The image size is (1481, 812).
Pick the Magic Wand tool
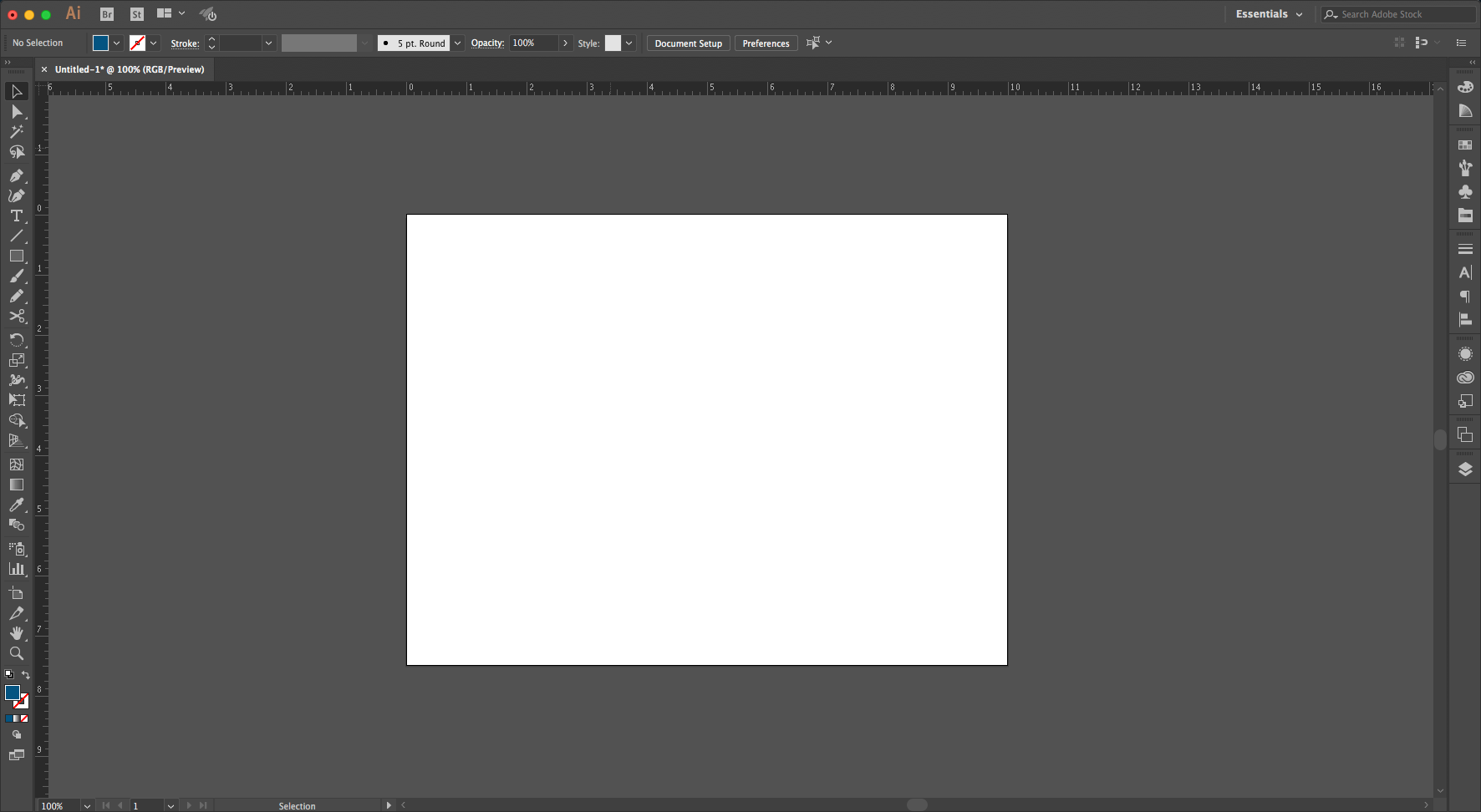coord(16,132)
